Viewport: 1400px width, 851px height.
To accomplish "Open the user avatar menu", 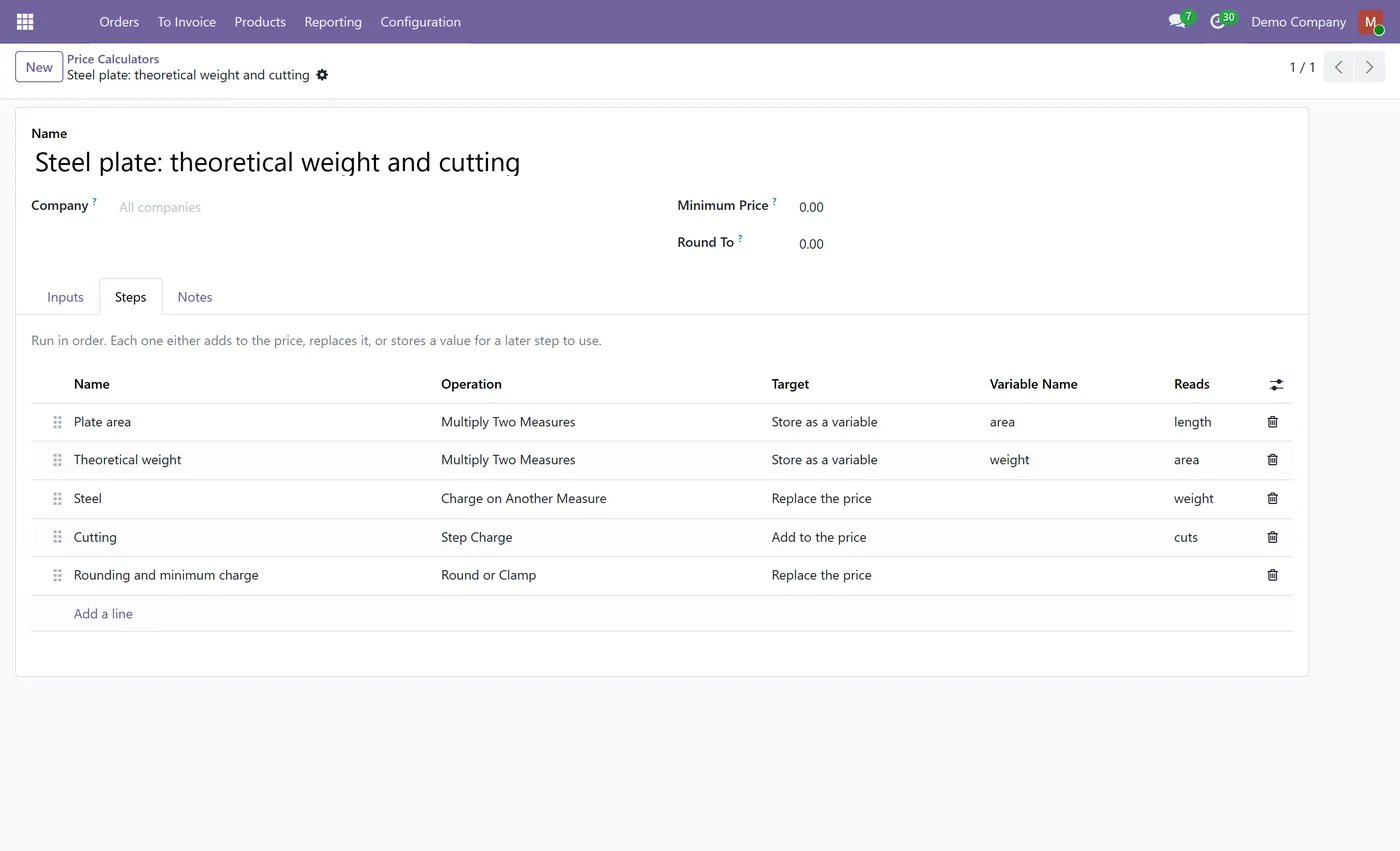I will (1370, 21).
